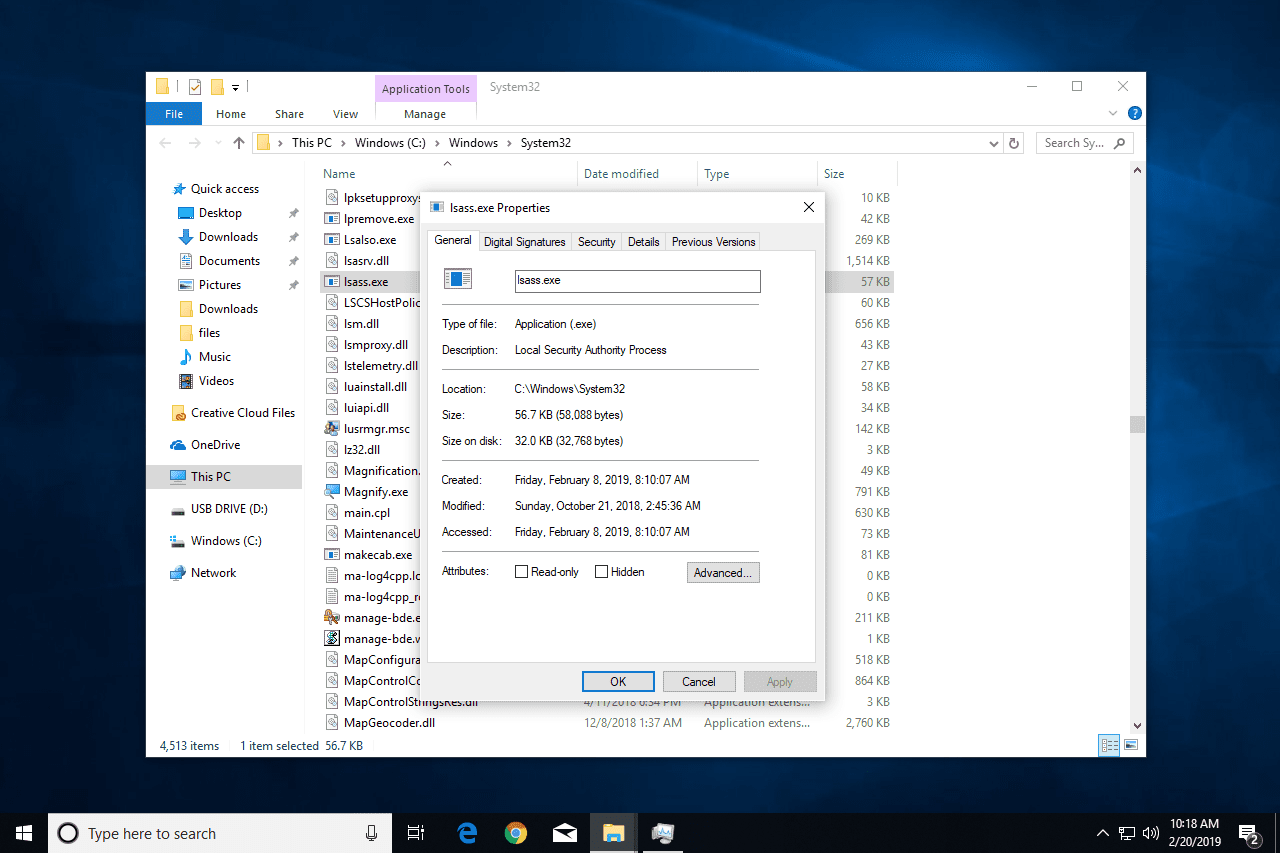The width and height of the screenshot is (1280, 853).
Task: Click the Refresh icon in address bar
Action: [1015, 143]
